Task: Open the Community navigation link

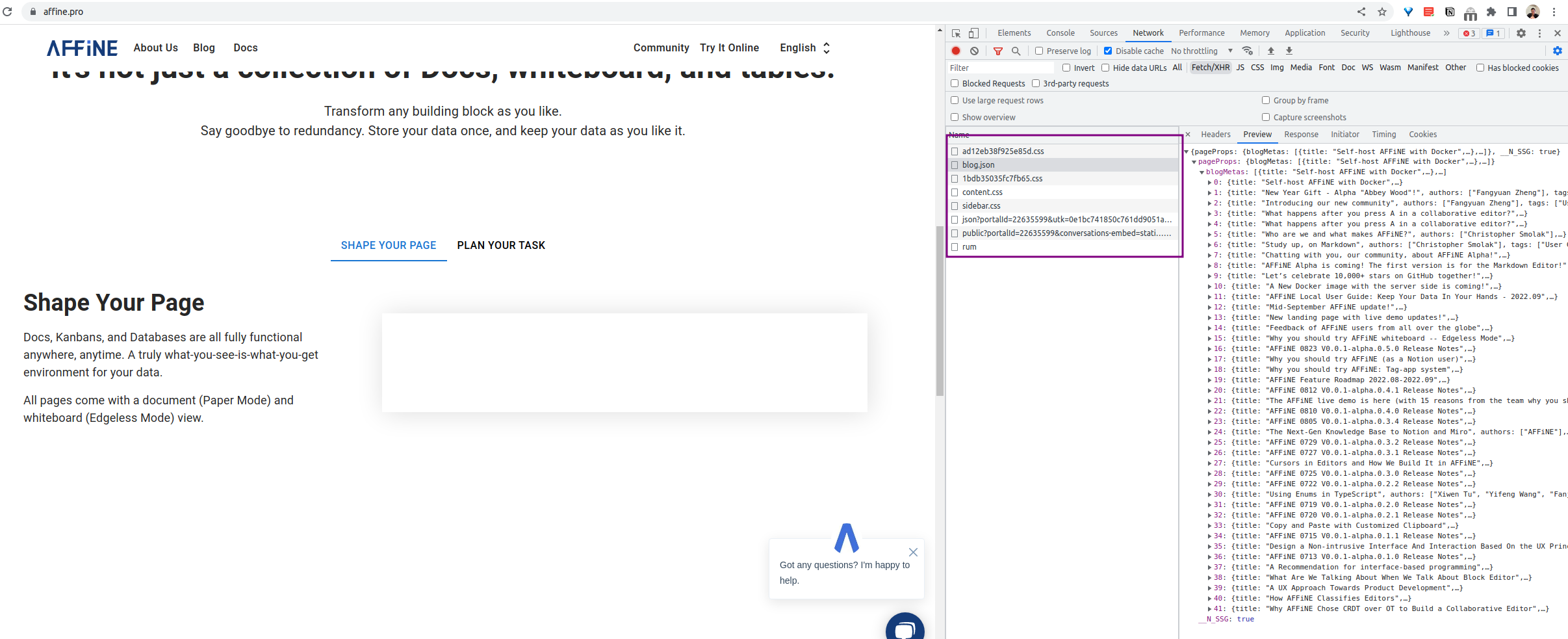Action: pos(661,47)
